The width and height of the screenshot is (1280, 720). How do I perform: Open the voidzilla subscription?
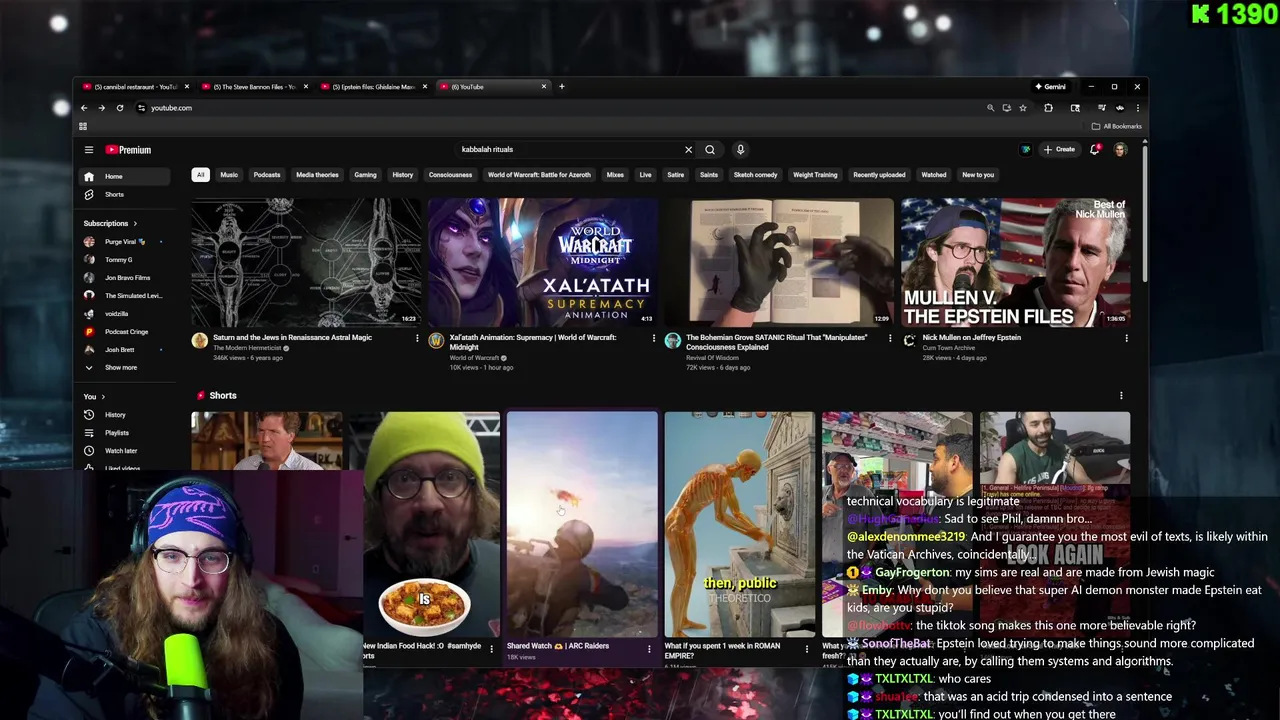tap(125, 314)
